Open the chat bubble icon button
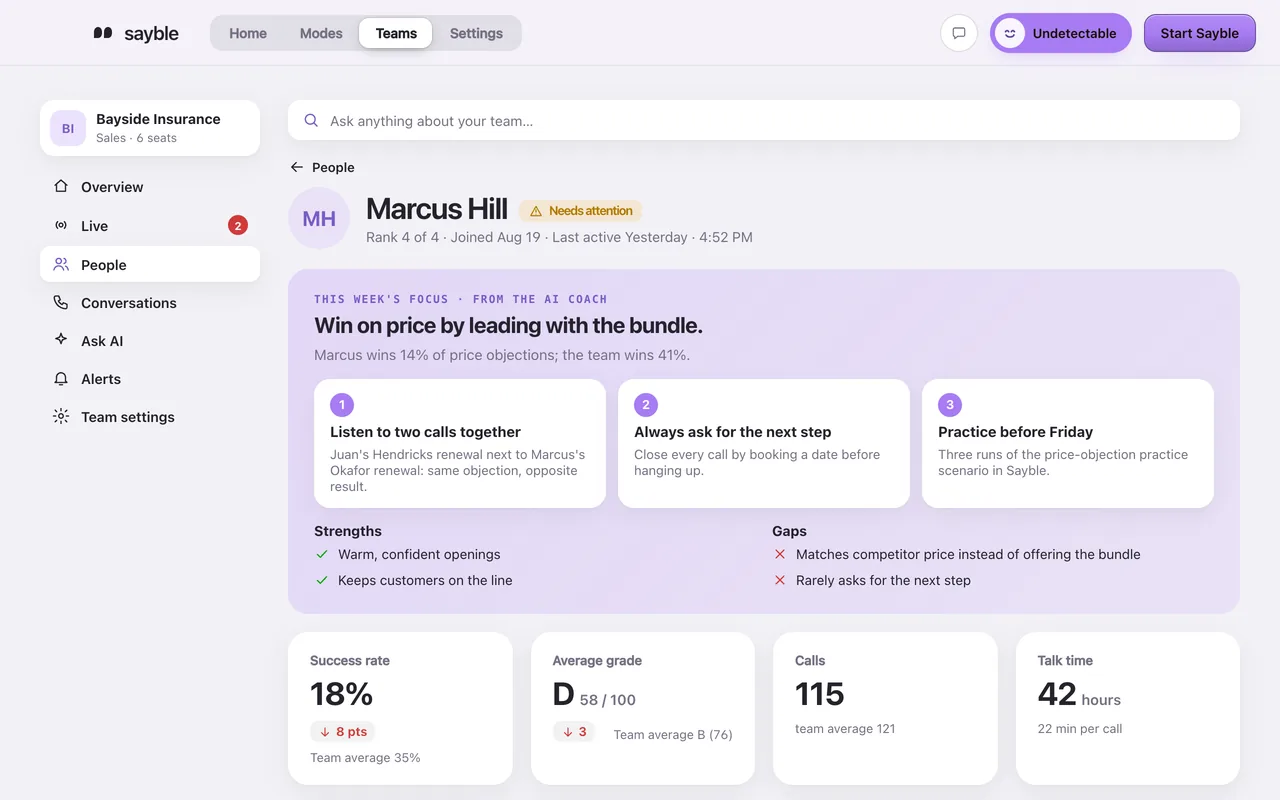 (959, 33)
